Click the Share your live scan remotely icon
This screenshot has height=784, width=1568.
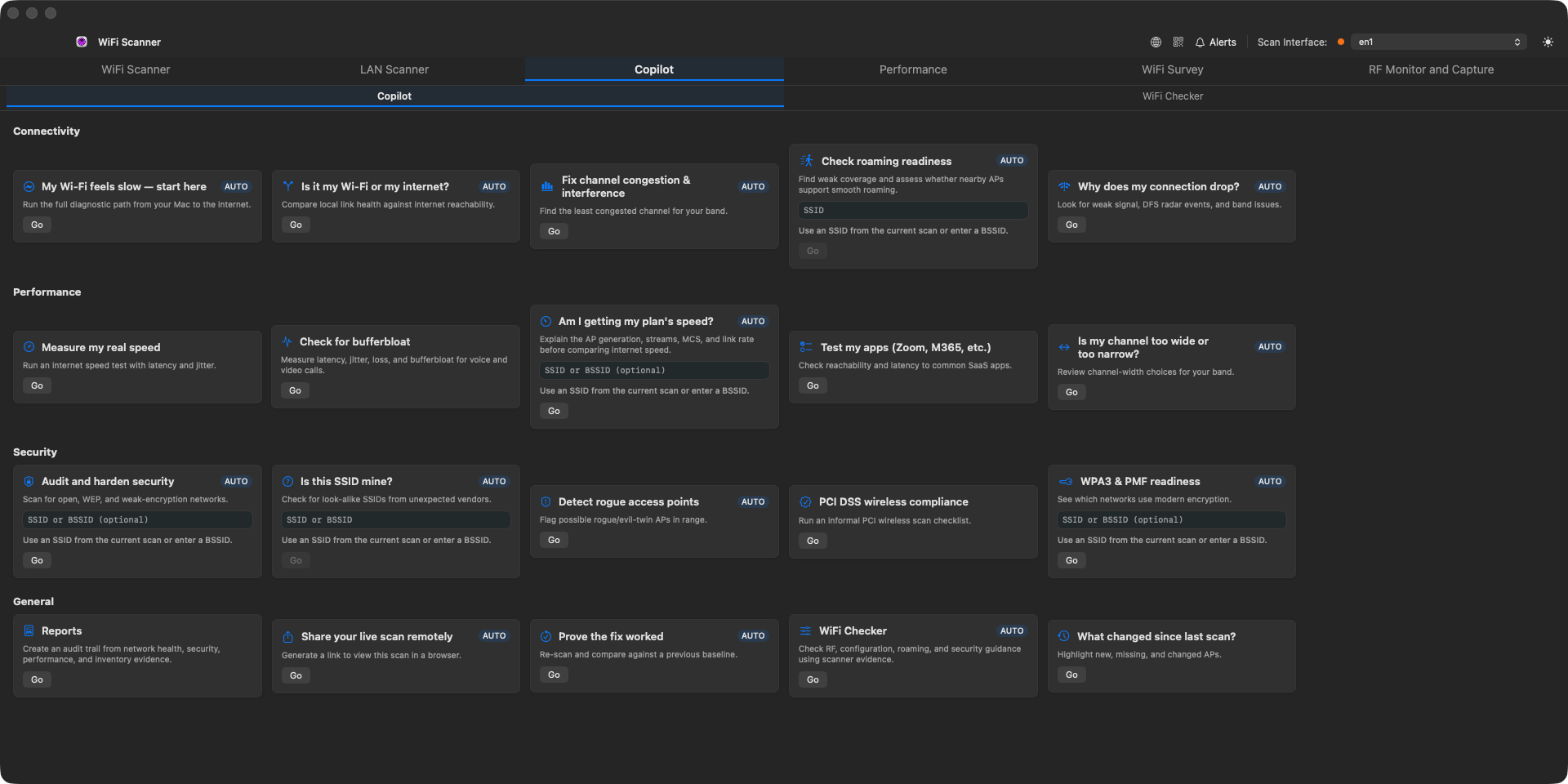287,636
